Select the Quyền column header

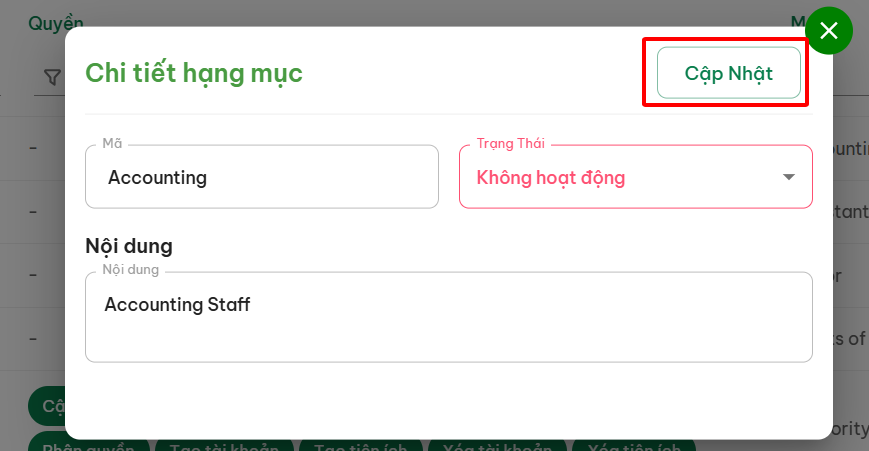[x=55, y=24]
